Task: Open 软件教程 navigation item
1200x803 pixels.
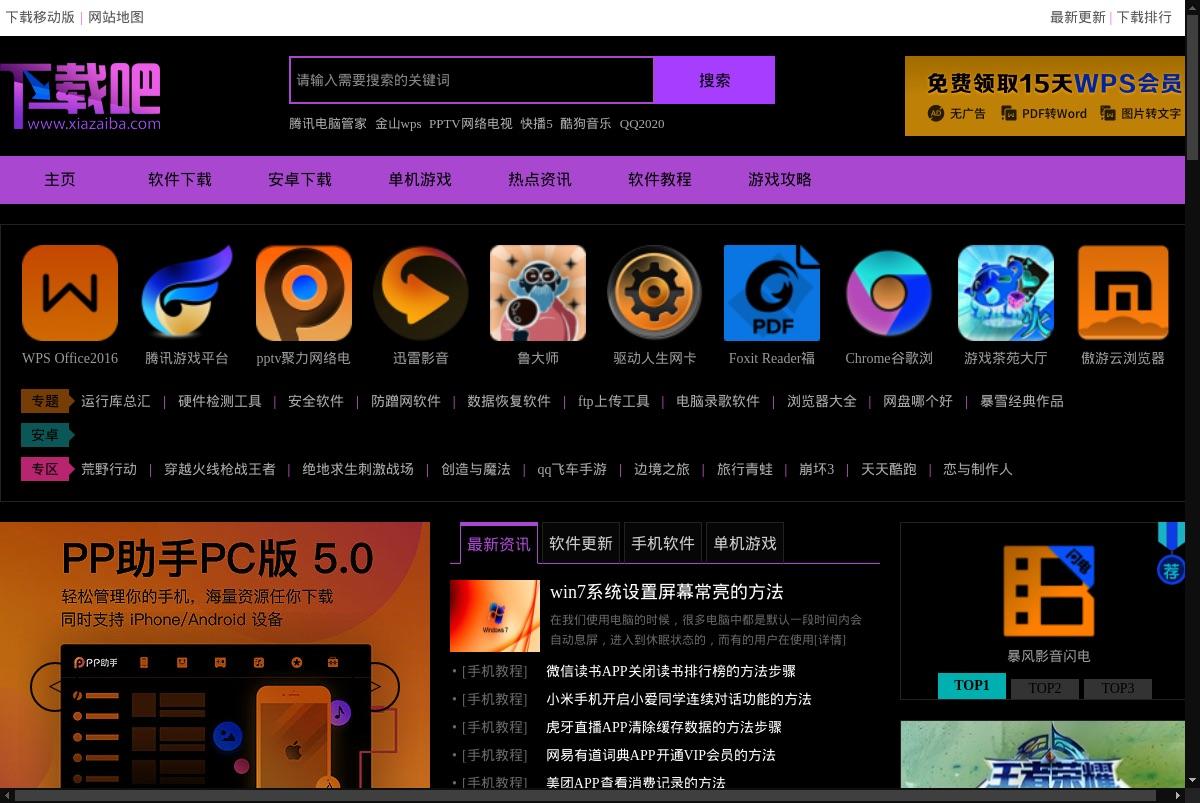Action: click(x=660, y=180)
